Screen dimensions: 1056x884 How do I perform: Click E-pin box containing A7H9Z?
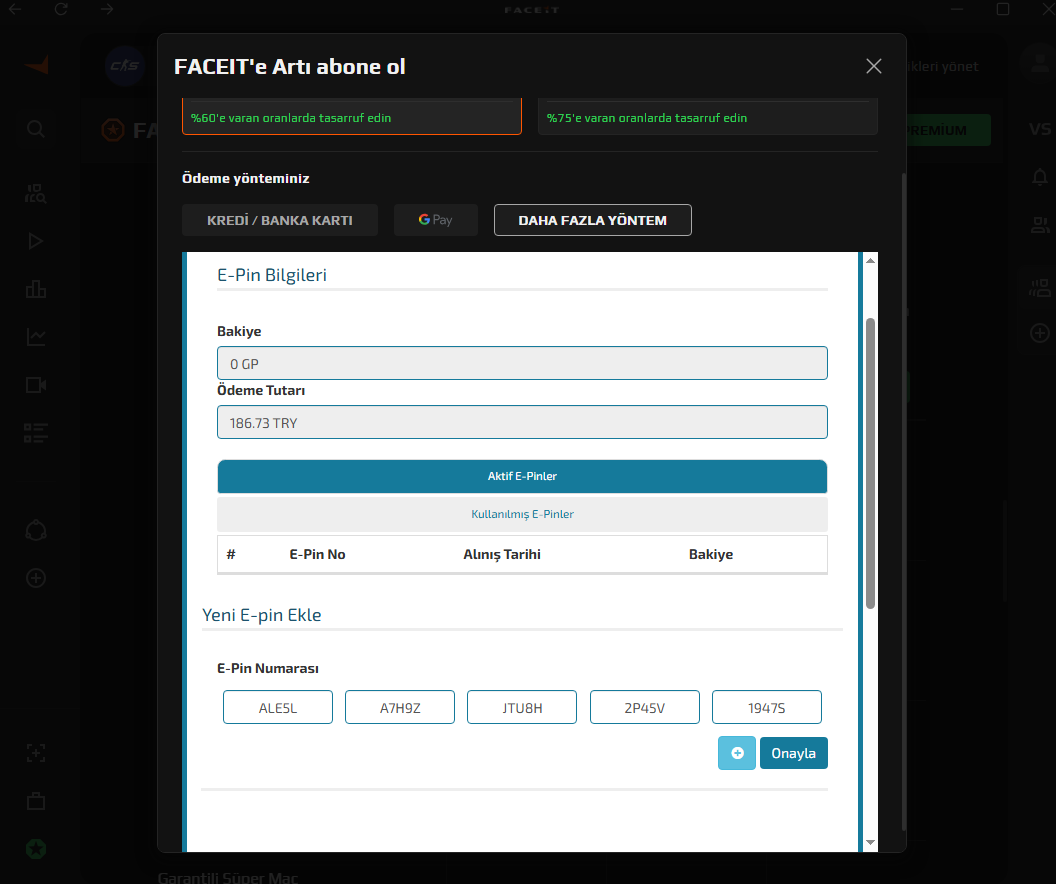click(400, 708)
